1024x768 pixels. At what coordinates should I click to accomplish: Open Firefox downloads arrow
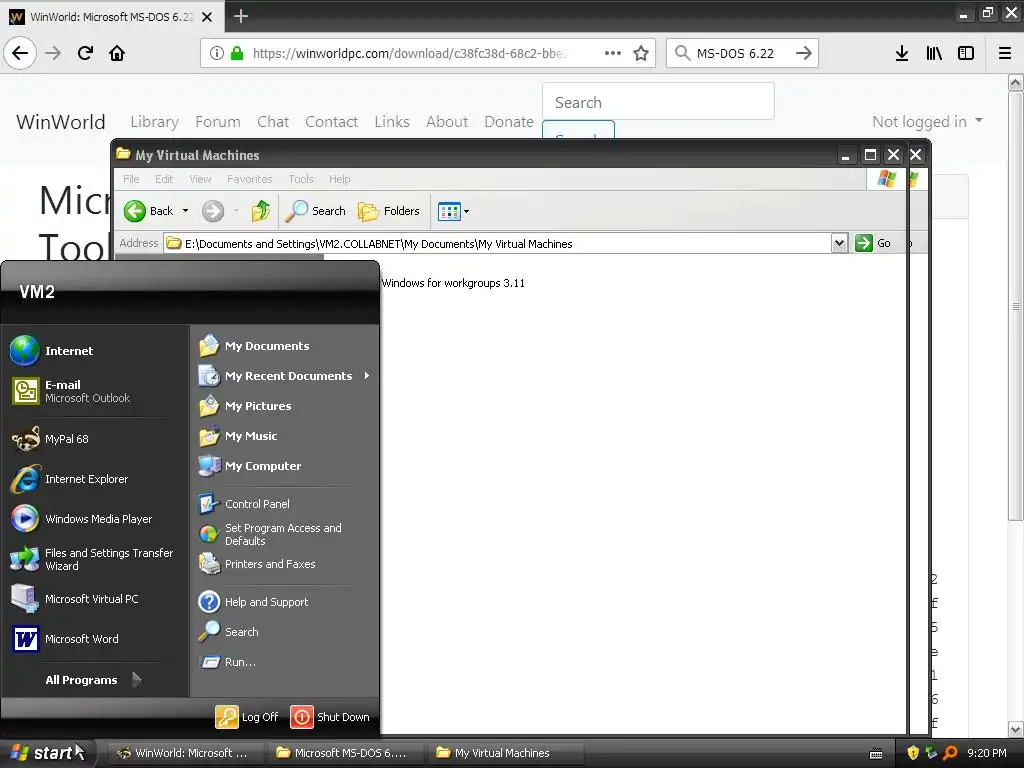[901, 53]
